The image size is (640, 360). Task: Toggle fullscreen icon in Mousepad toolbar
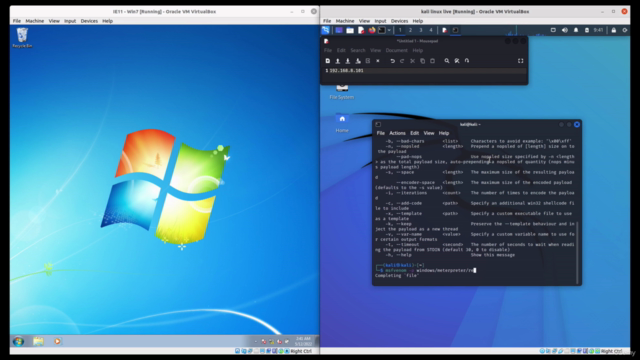520,61
